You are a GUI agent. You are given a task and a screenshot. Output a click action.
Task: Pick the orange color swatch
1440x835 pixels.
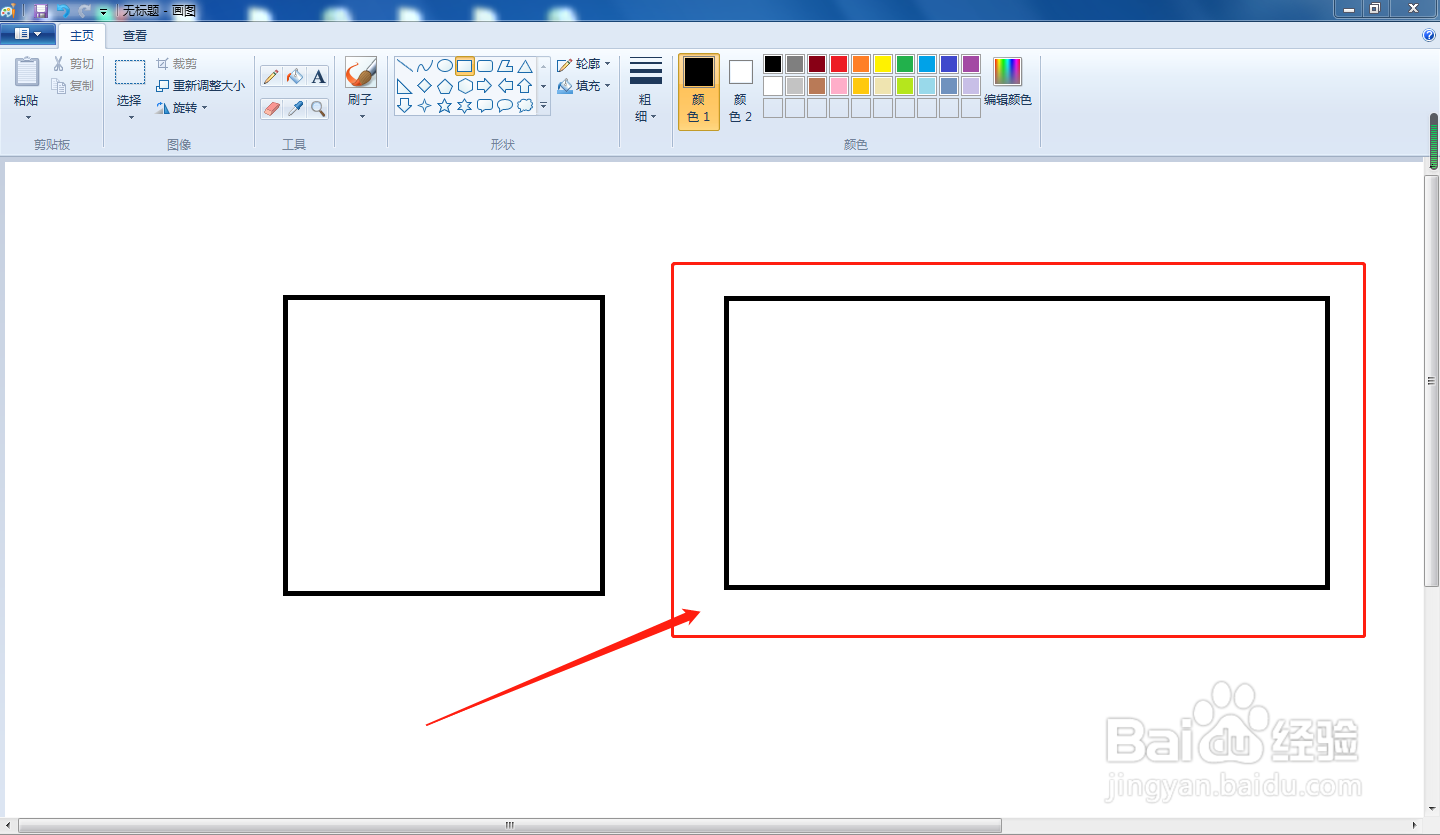point(861,64)
